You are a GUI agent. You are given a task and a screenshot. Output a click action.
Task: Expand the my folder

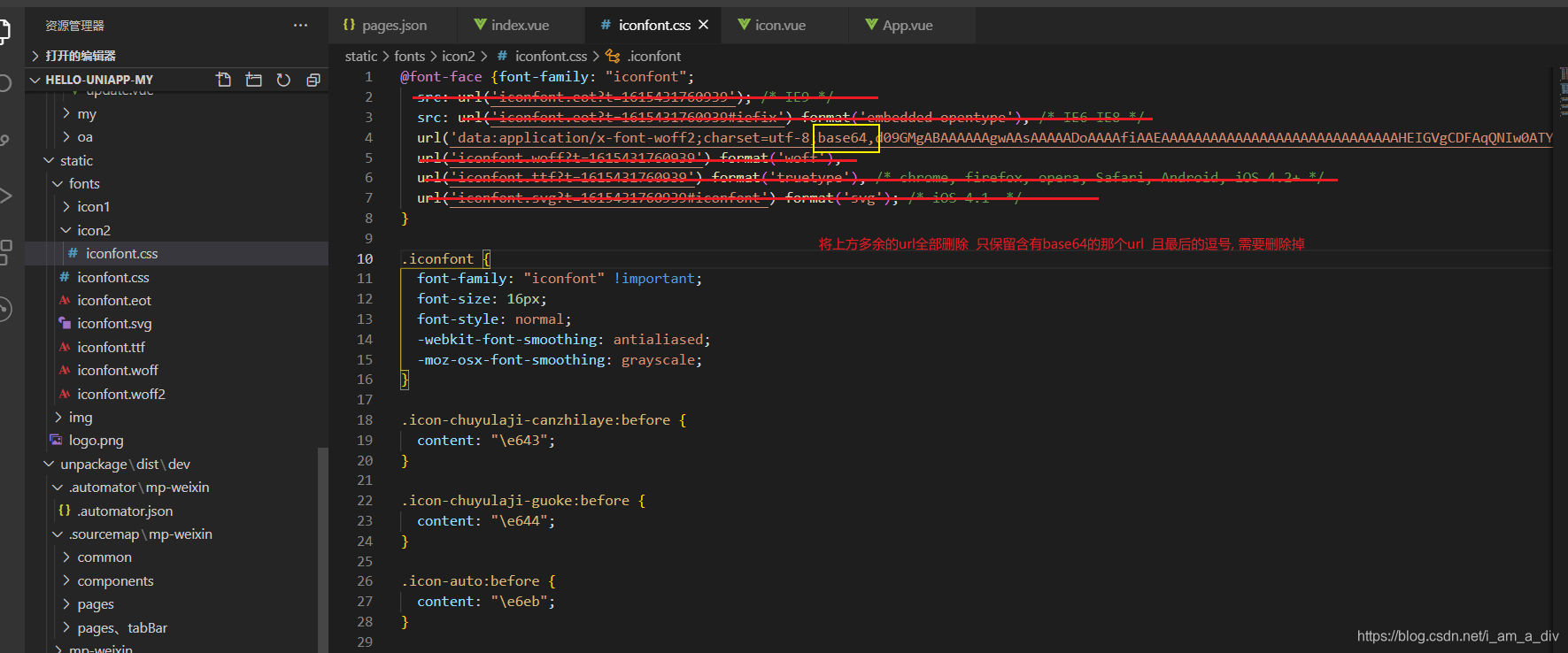pos(176,114)
